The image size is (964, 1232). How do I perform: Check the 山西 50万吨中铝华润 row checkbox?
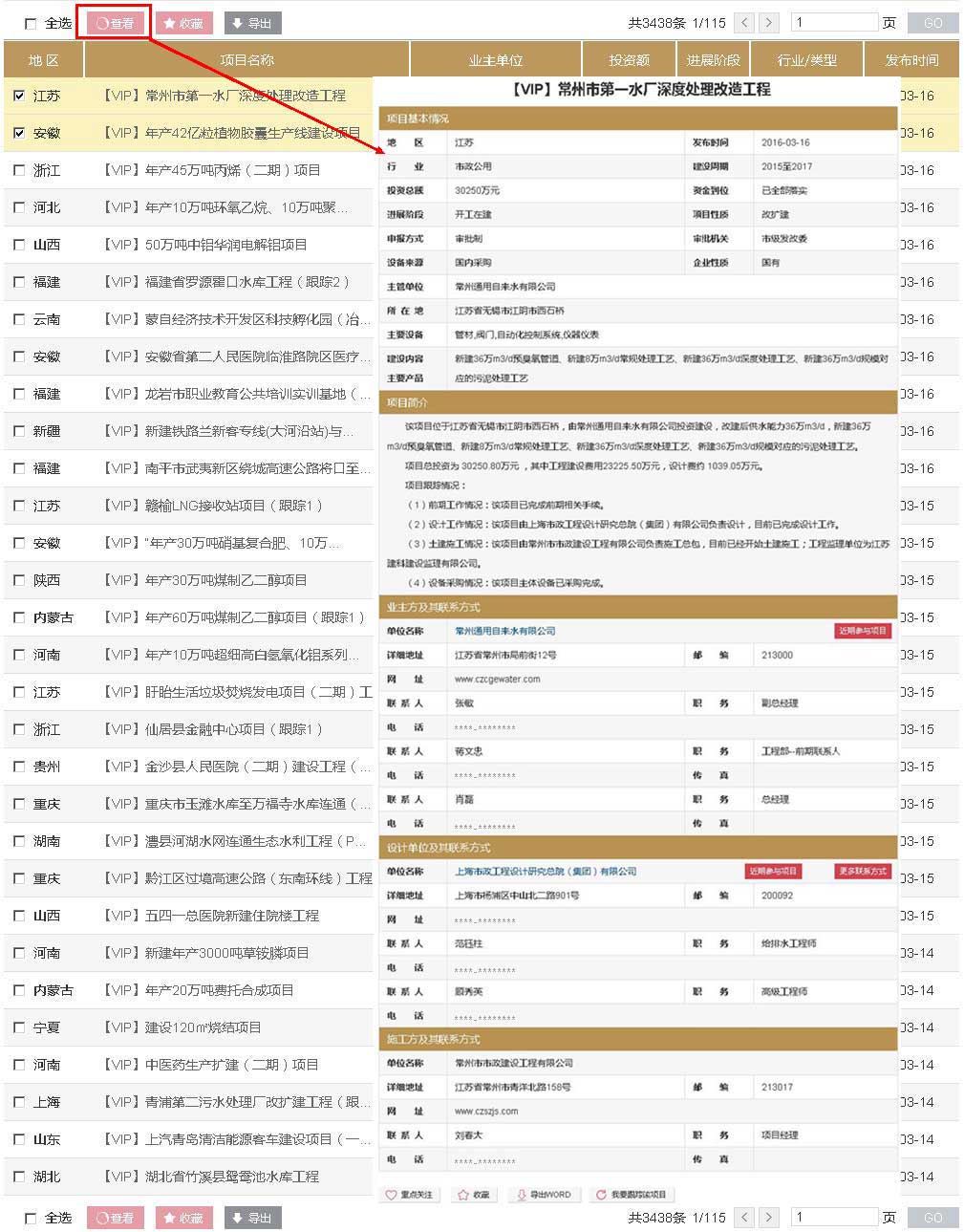[19, 245]
